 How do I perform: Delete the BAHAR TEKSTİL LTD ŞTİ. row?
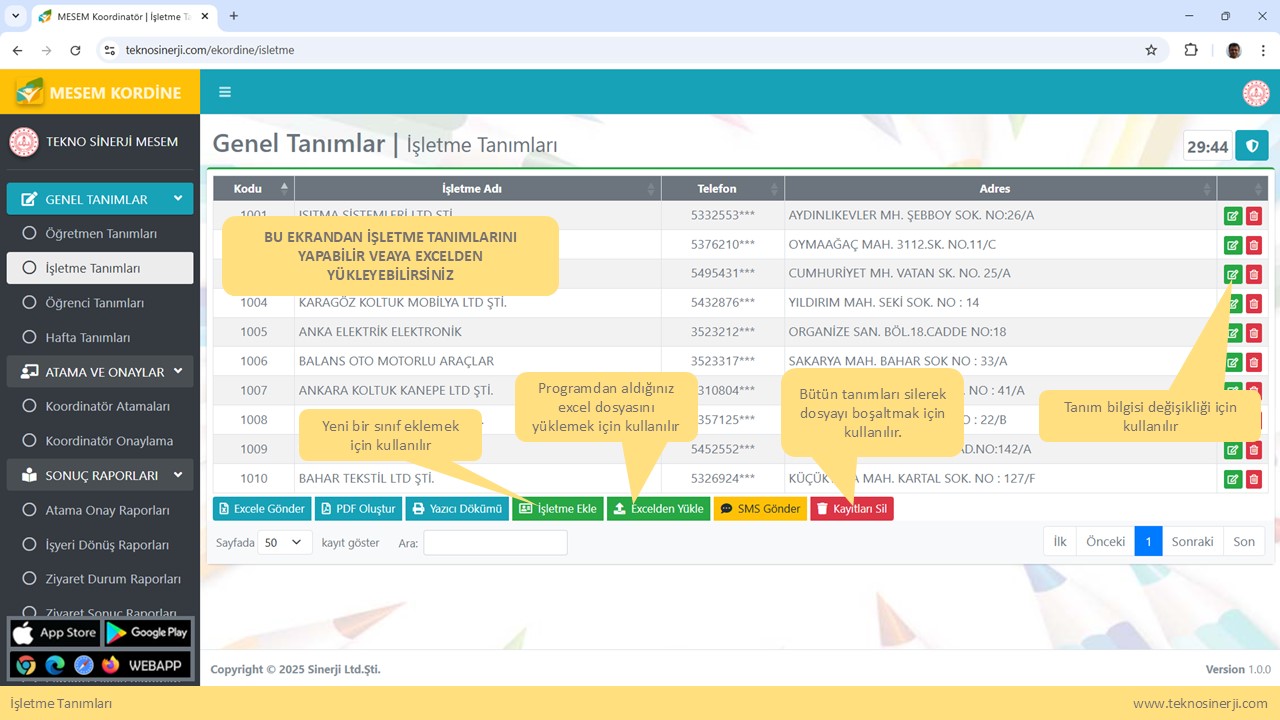coord(1254,479)
